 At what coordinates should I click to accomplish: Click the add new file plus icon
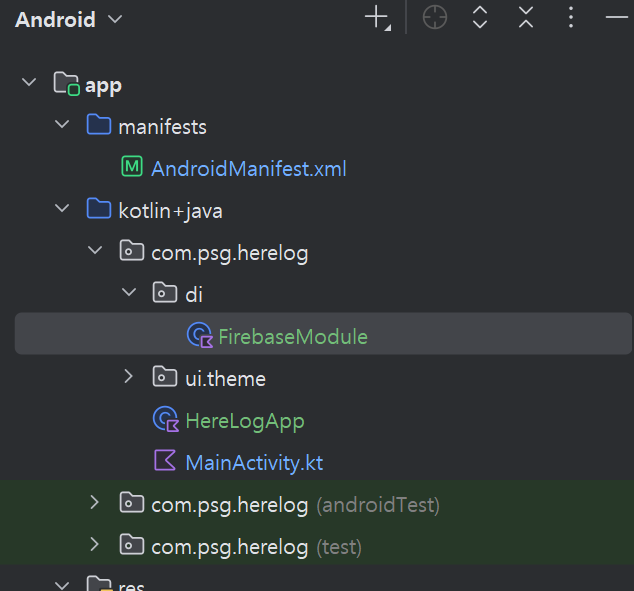(x=378, y=18)
